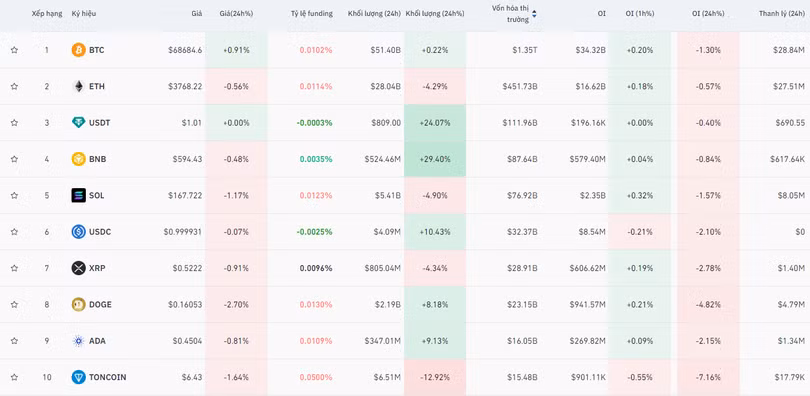
Task: Sort by OI (24h%) column header
Action: tap(708, 14)
